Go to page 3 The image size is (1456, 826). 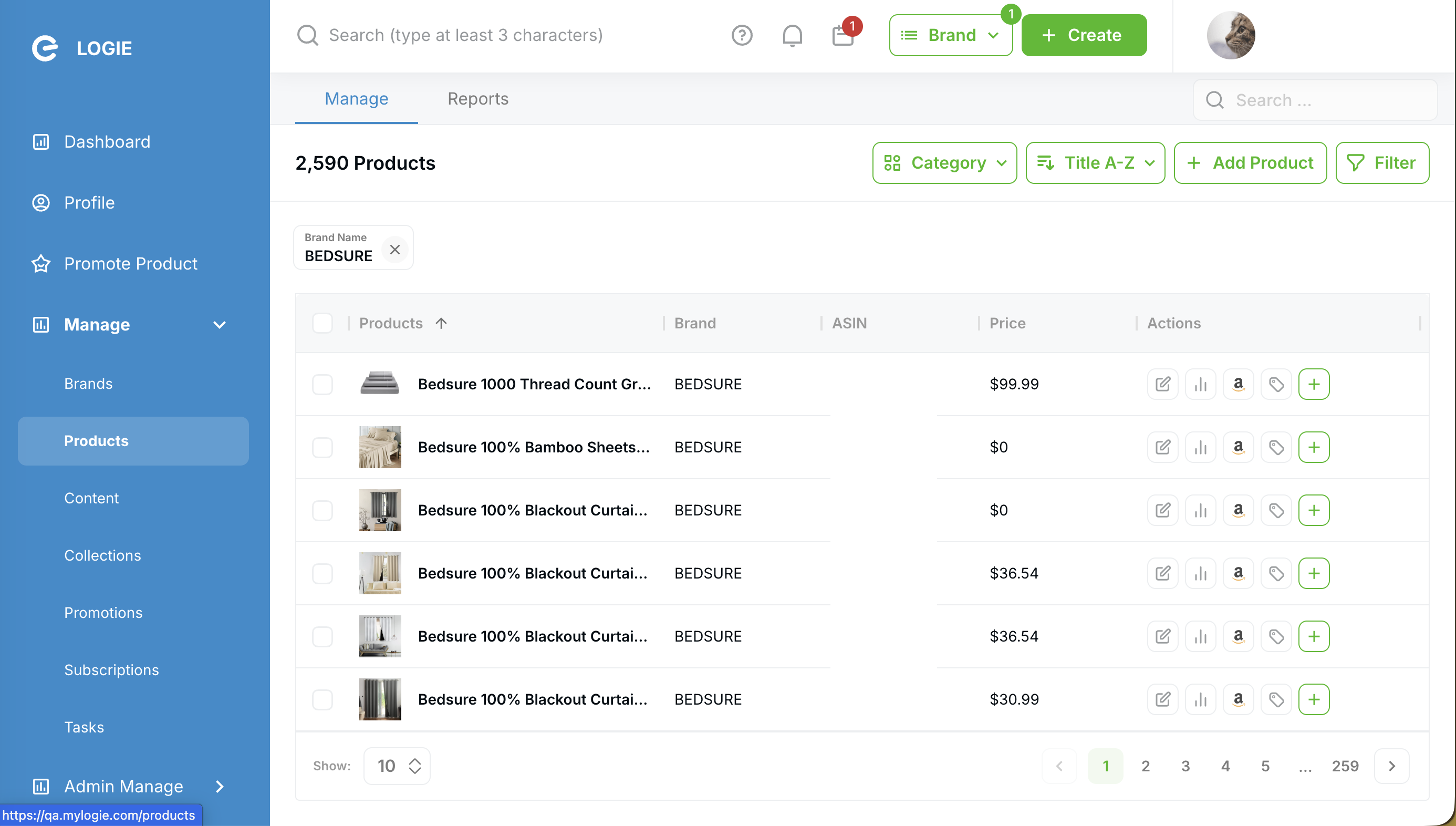coord(1185,766)
